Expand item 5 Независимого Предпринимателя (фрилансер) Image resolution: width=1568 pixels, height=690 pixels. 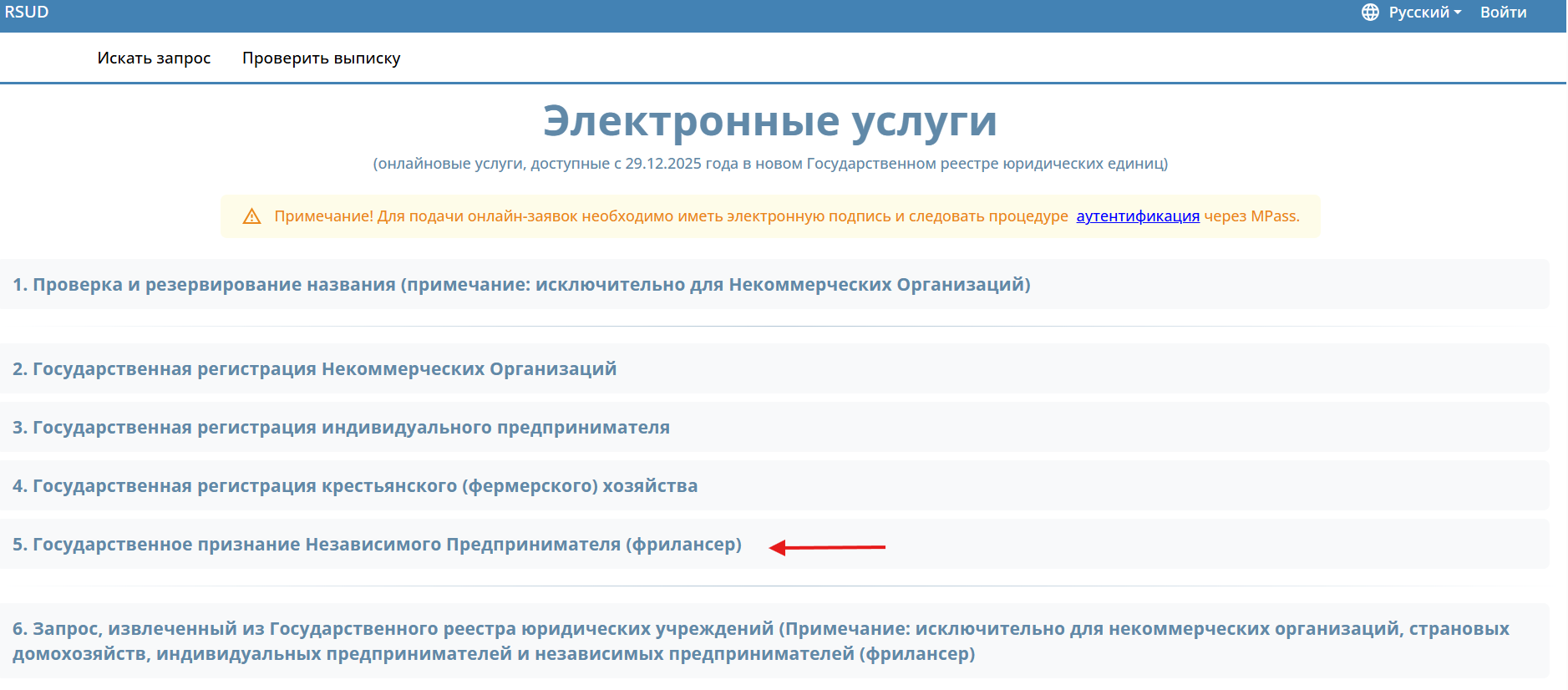(377, 545)
